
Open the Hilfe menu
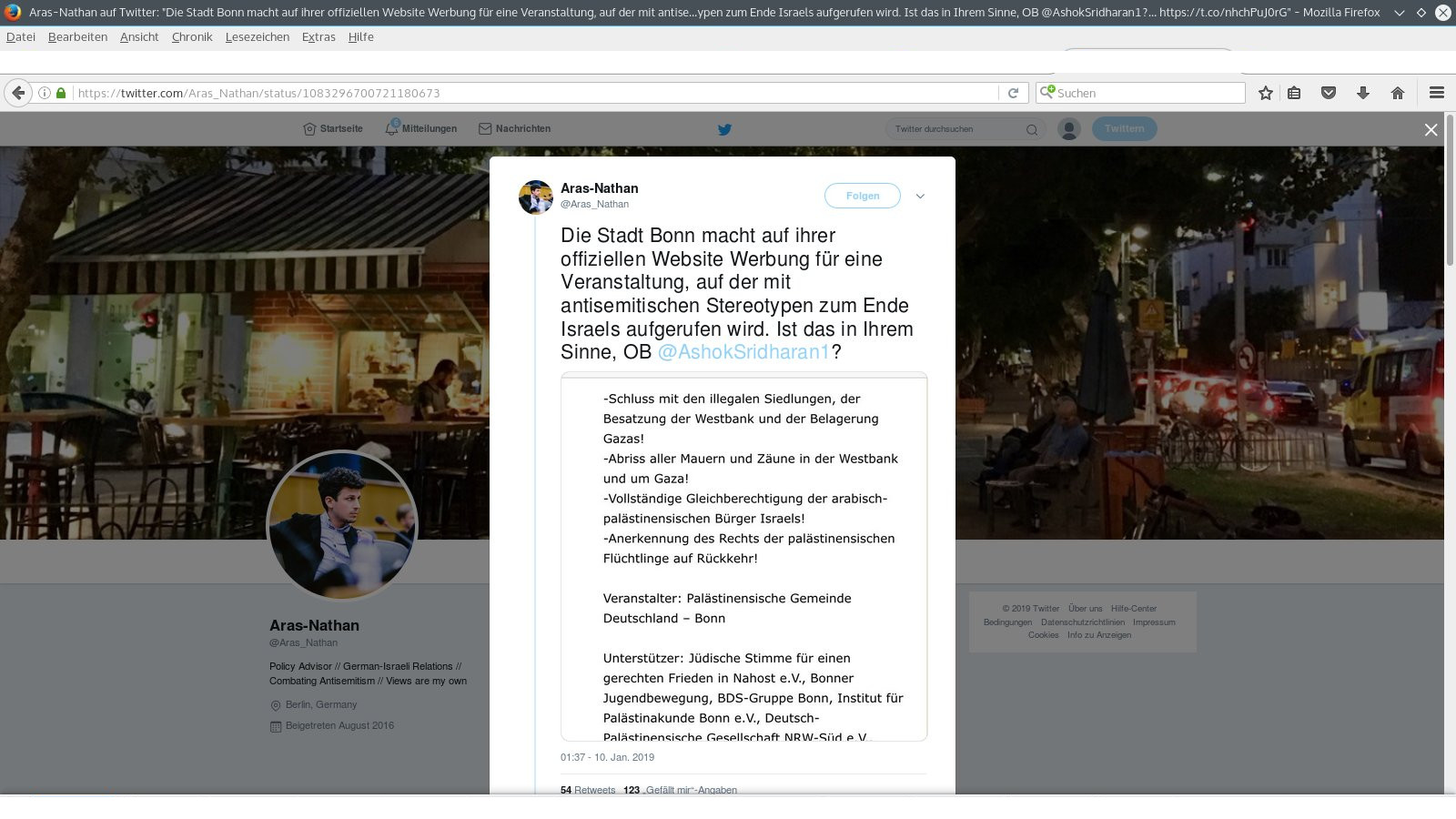361,37
